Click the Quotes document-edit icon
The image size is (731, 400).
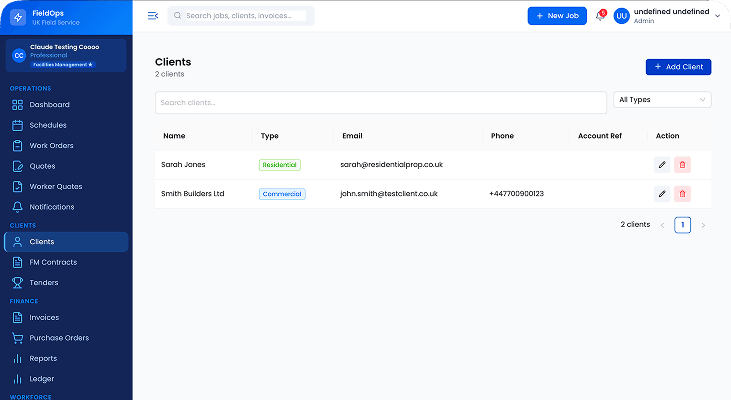pyautogui.click(x=17, y=166)
